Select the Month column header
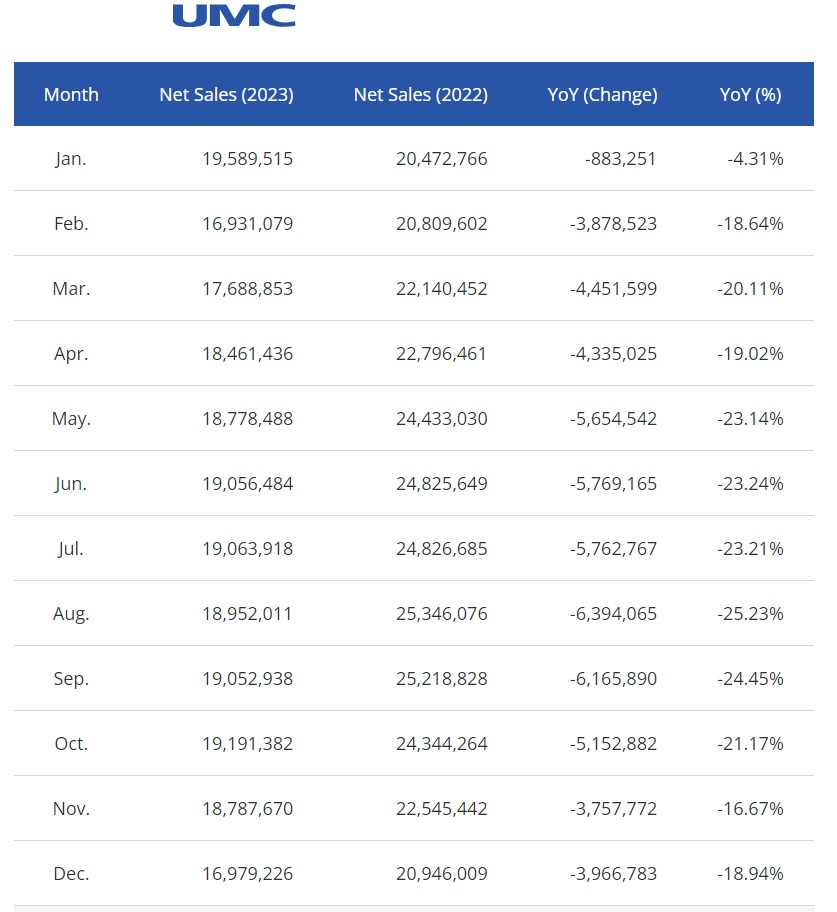The height and width of the screenshot is (912, 837). pyautogui.click(x=71, y=95)
